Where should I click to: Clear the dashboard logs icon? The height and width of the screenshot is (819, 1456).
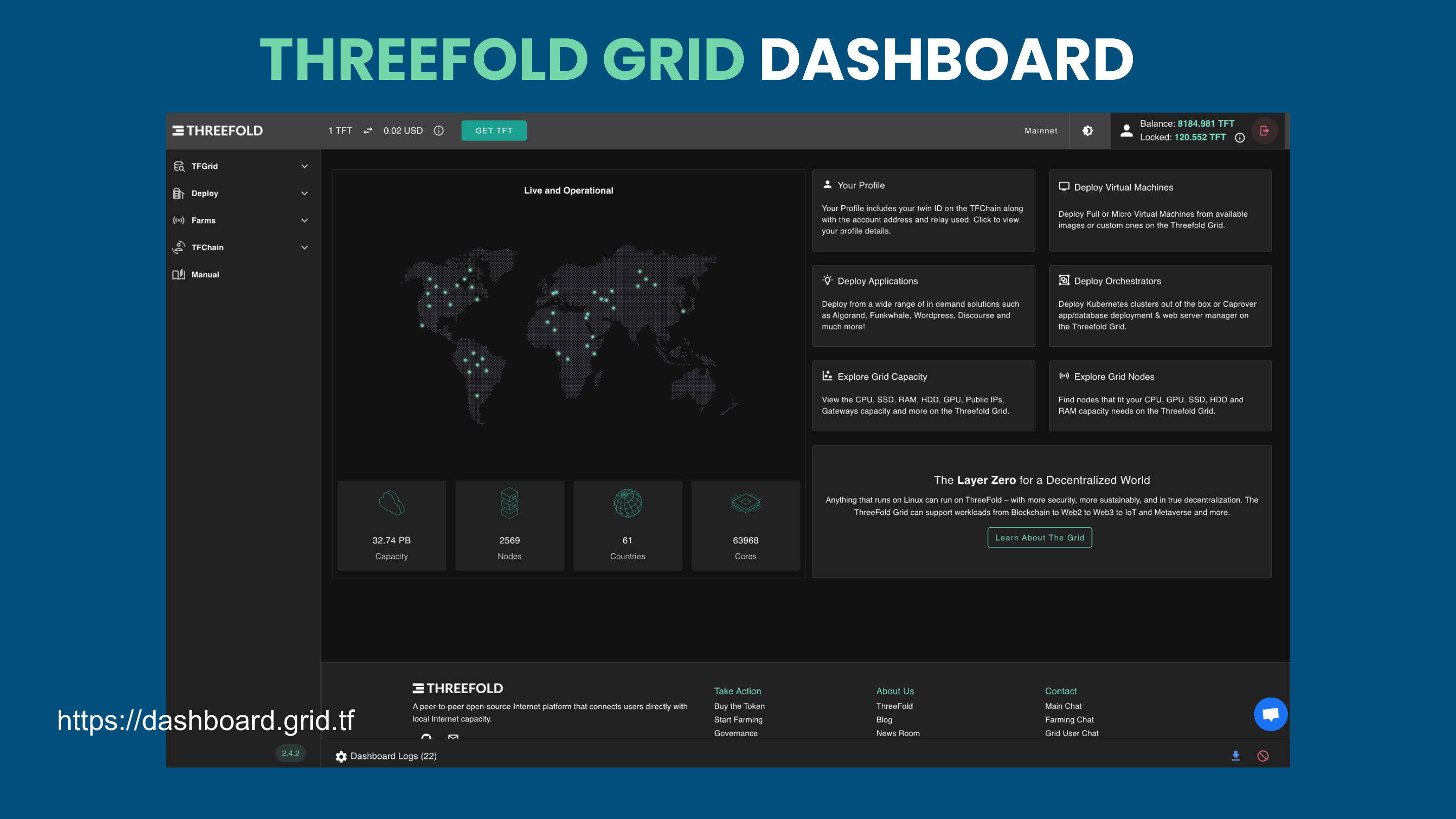pos(1263,756)
